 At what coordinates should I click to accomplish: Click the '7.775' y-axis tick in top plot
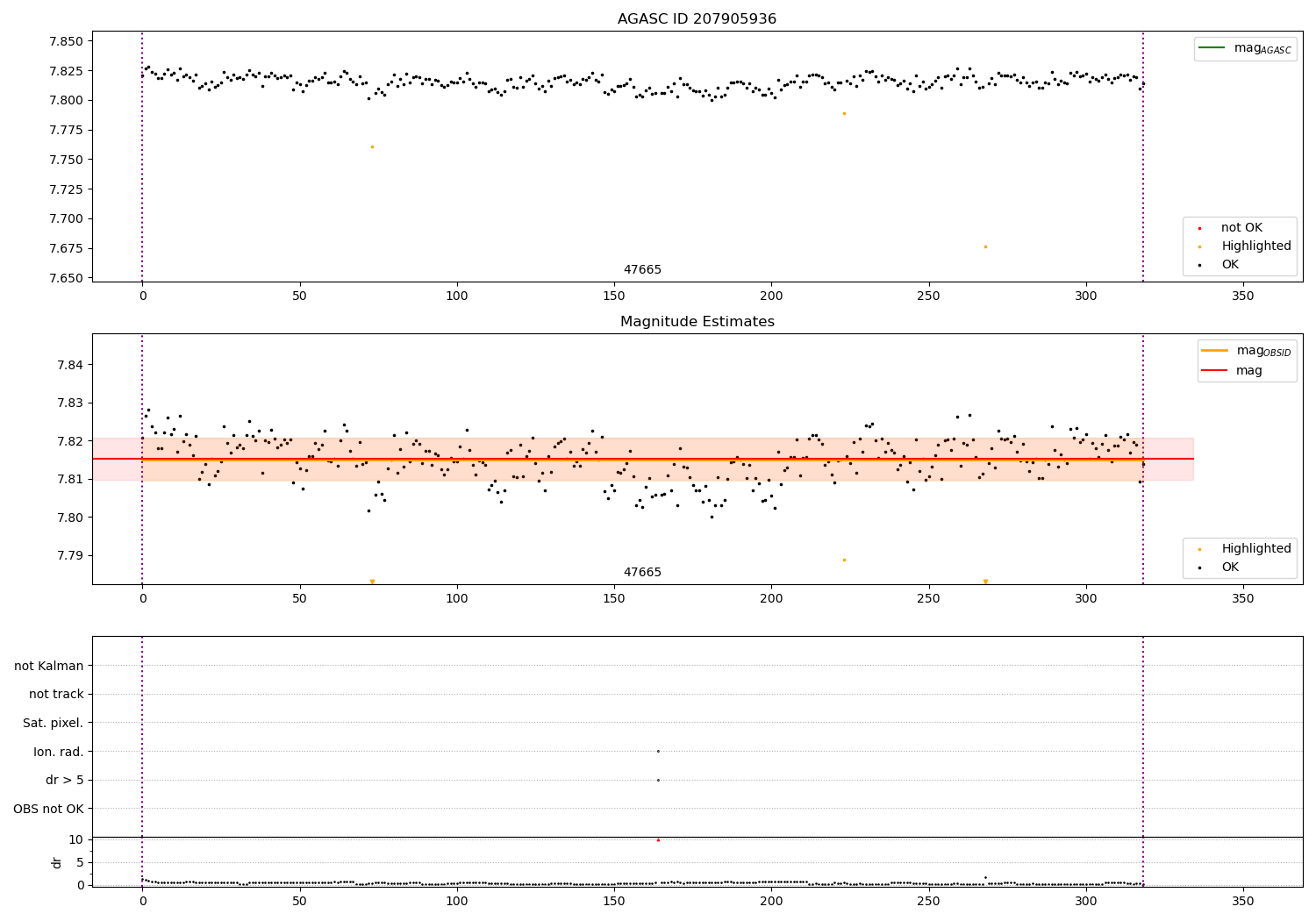pyautogui.click(x=66, y=130)
